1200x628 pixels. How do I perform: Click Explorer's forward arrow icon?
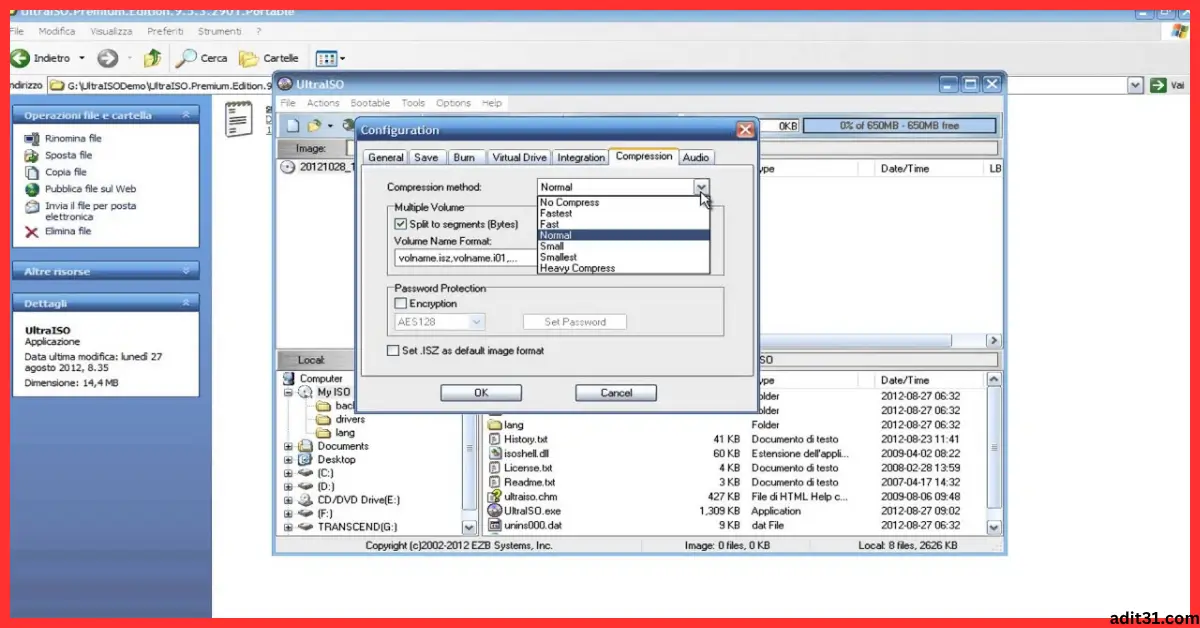[107, 58]
